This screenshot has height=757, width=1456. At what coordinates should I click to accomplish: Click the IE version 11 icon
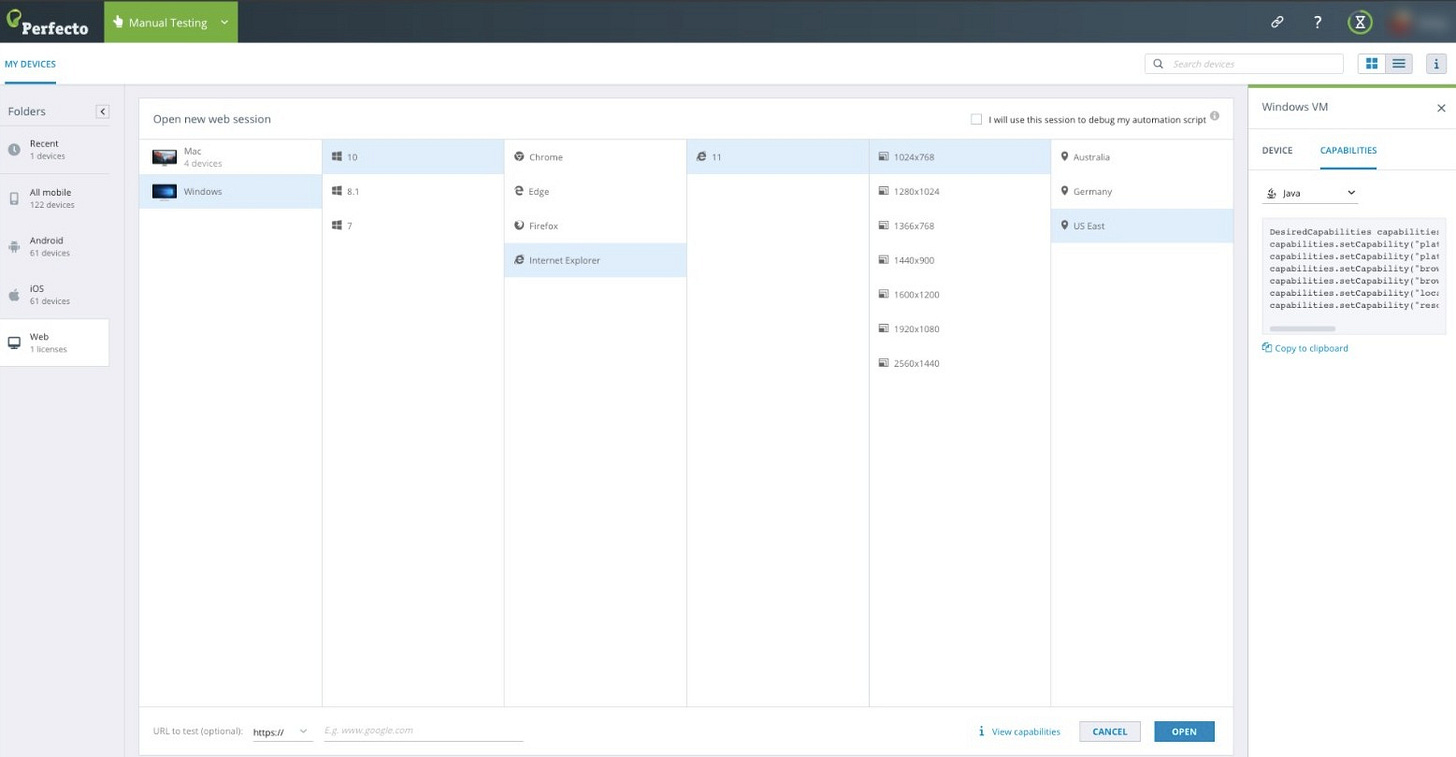pyautogui.click(x=702, y=156)
